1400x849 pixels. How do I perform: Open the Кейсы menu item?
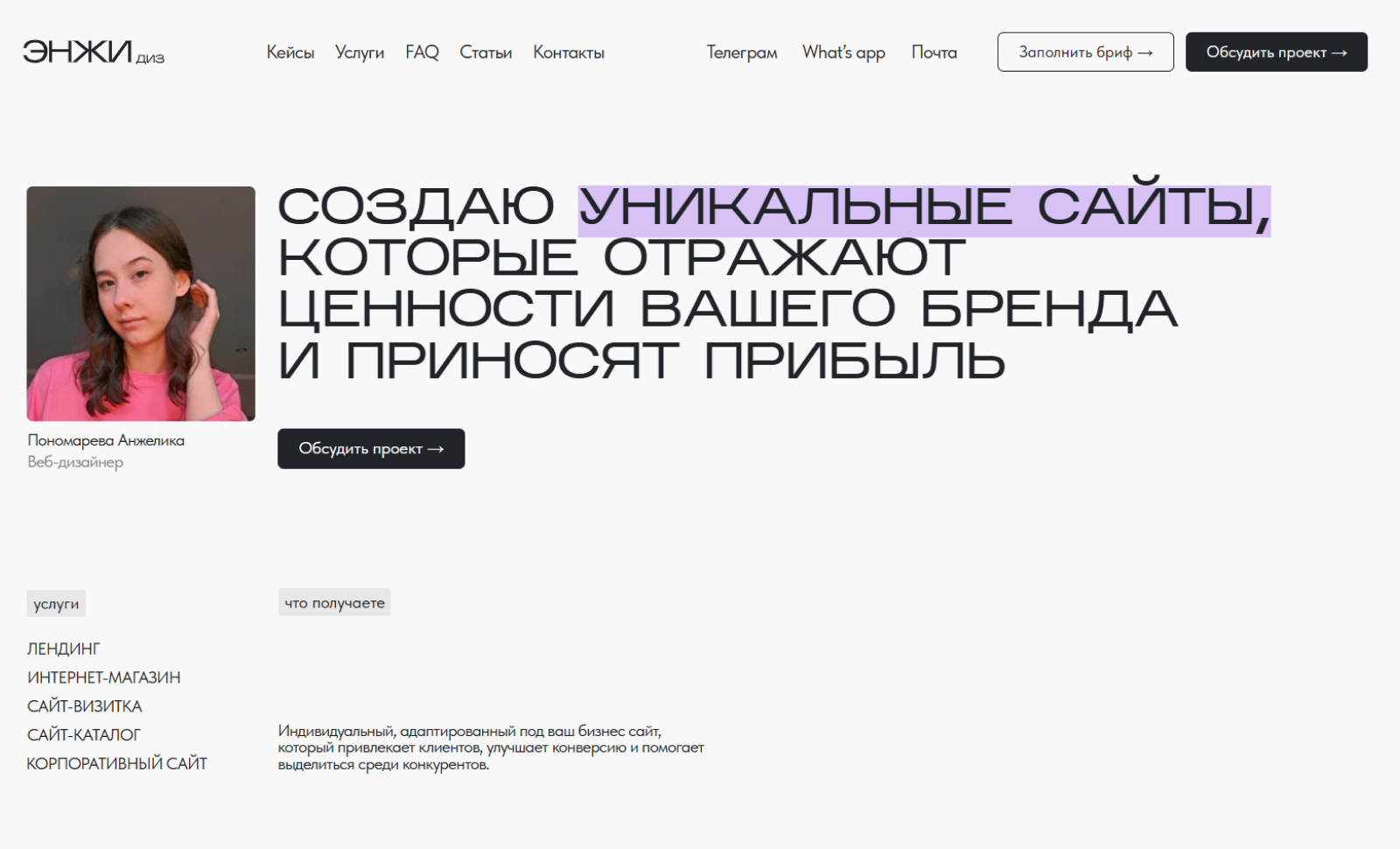(x=290, y=53)
